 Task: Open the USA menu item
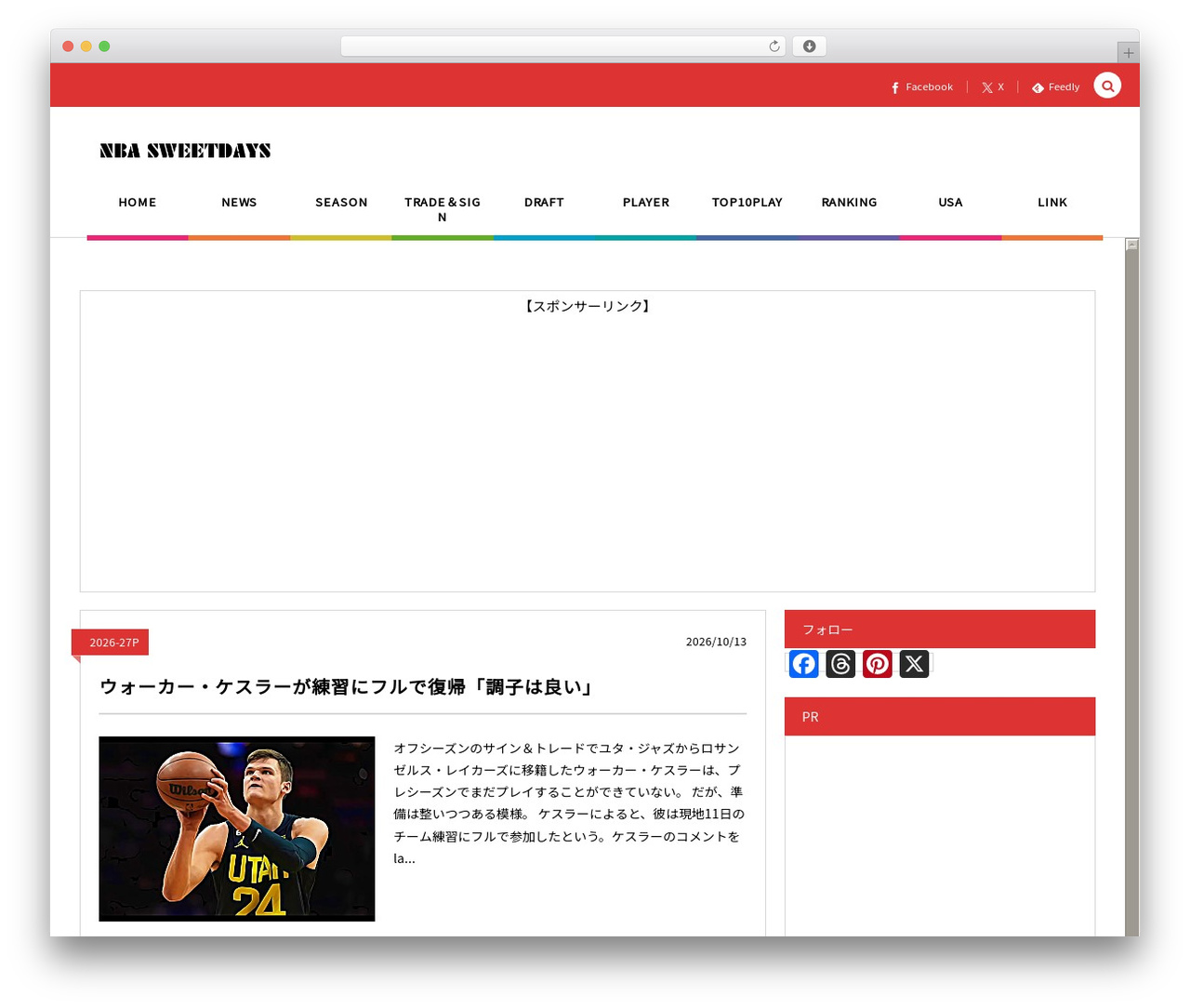[x=950, y=202]
